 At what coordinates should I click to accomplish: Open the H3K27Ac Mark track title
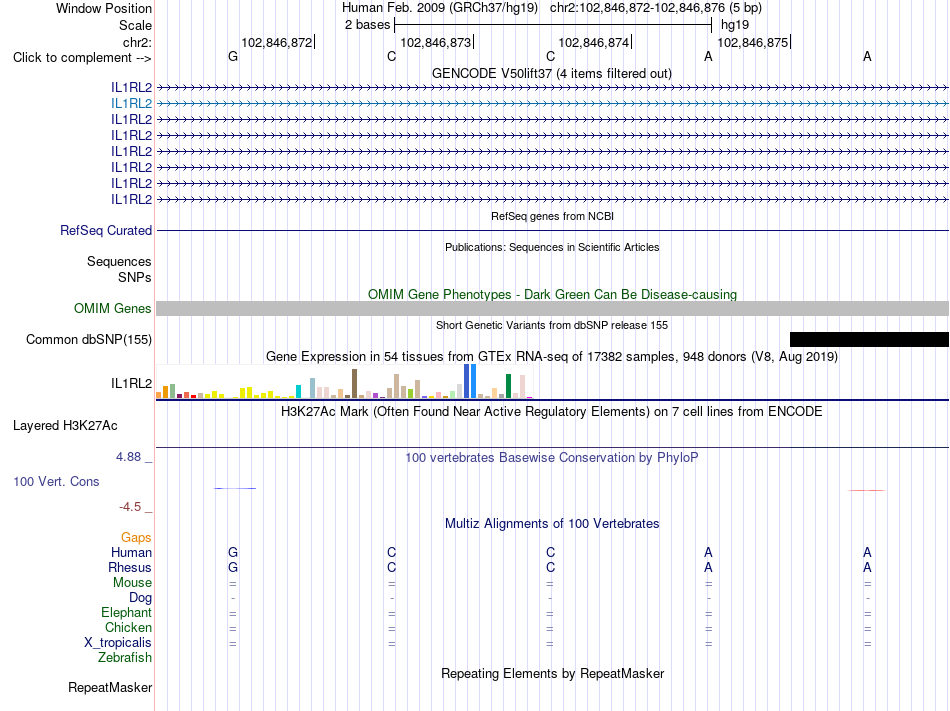coord(552,412)
